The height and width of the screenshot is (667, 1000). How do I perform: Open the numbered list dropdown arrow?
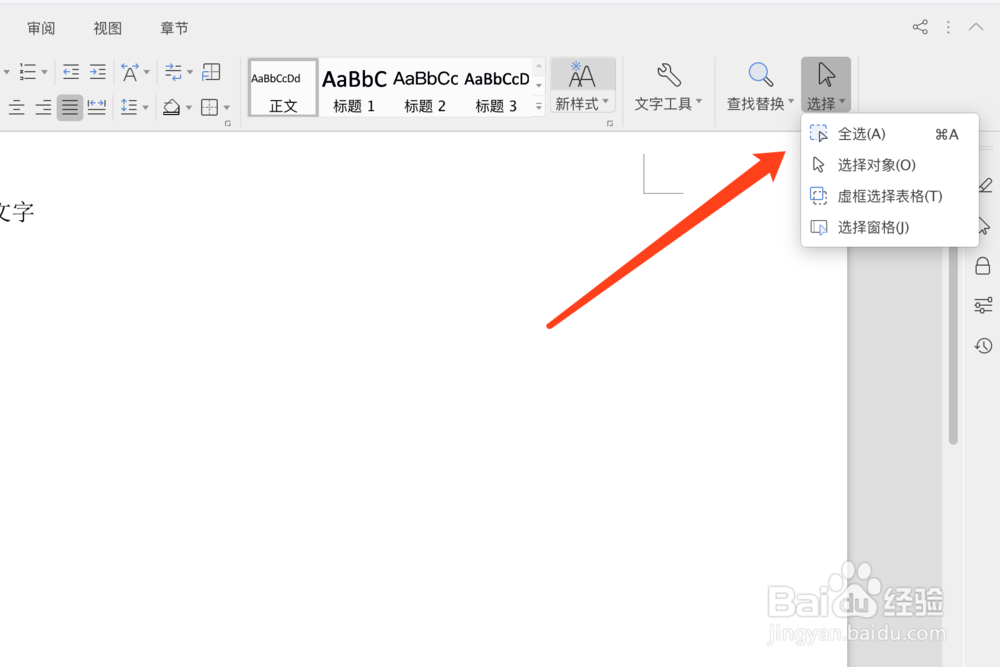click(45, 72)
